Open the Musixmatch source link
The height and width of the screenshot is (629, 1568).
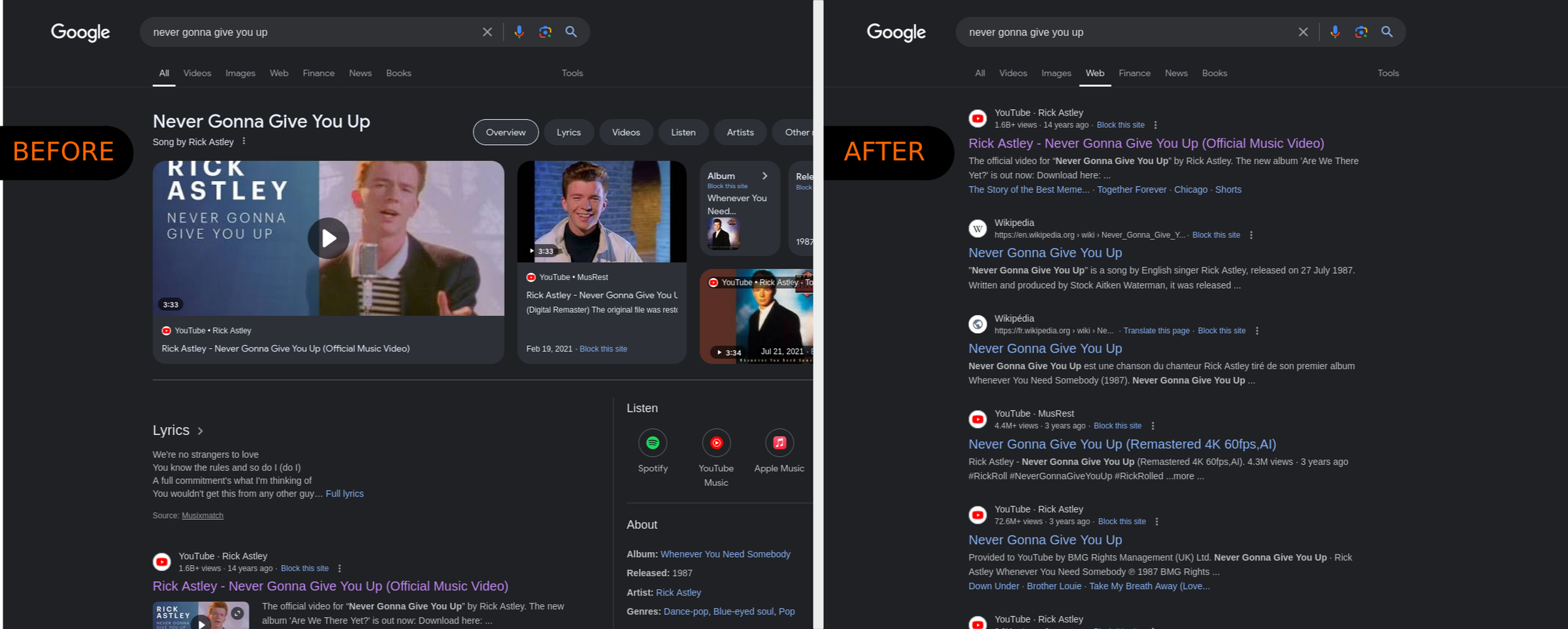(x=203, y=515)
